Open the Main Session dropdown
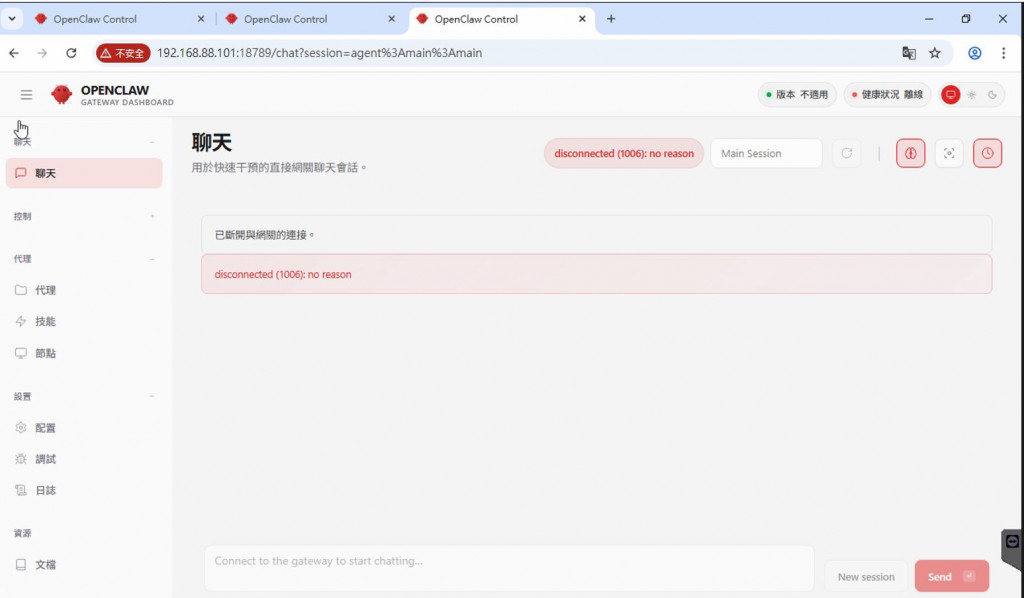1024x598 pixels. point(766,153)
